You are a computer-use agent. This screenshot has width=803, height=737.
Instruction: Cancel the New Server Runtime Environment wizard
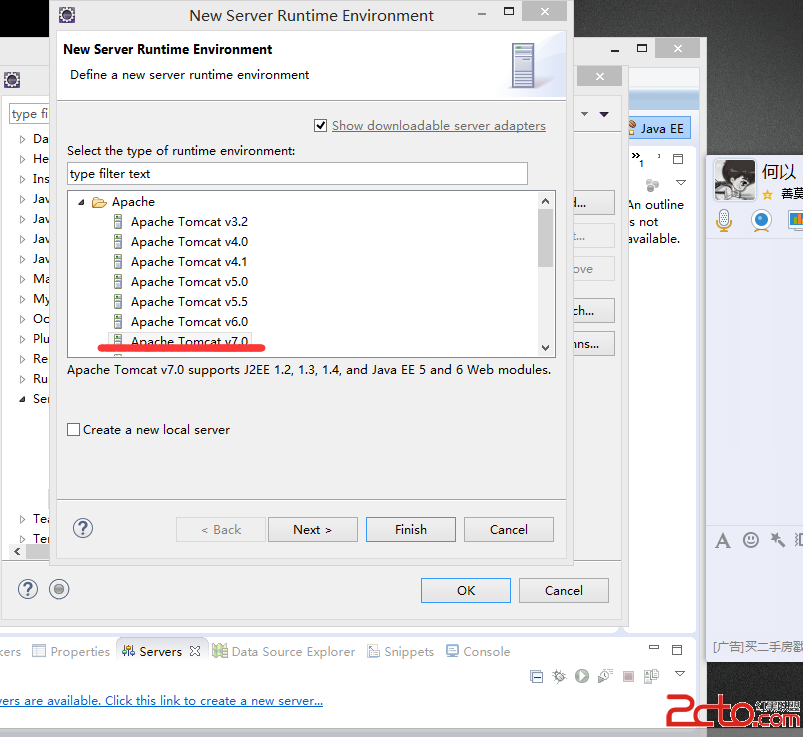(x=509, y=530)
